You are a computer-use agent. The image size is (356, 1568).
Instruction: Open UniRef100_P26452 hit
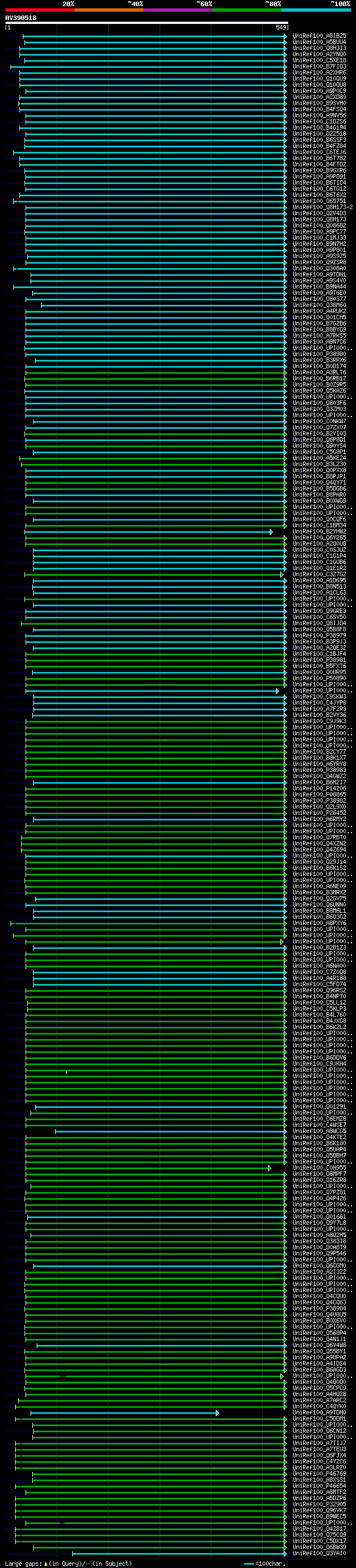click(319, 813)
